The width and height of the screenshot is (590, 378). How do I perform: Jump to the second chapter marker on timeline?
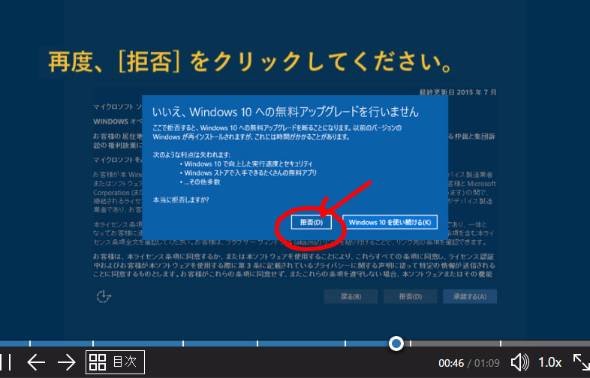click(x=93, y=343)
